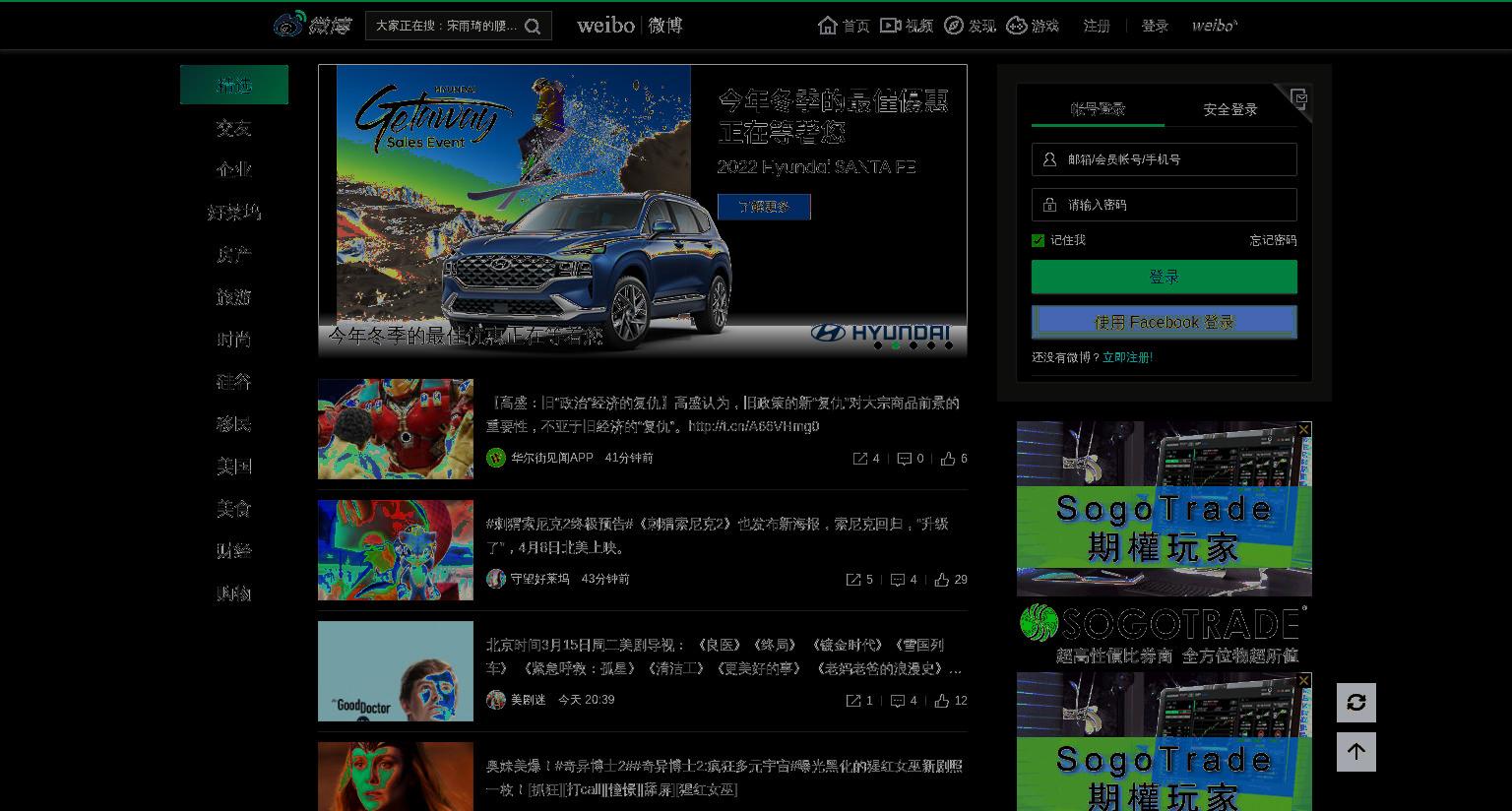The image size is (1512, 811).
Task: Click the refresh feed button
Action: click(x=1356, y=703)
